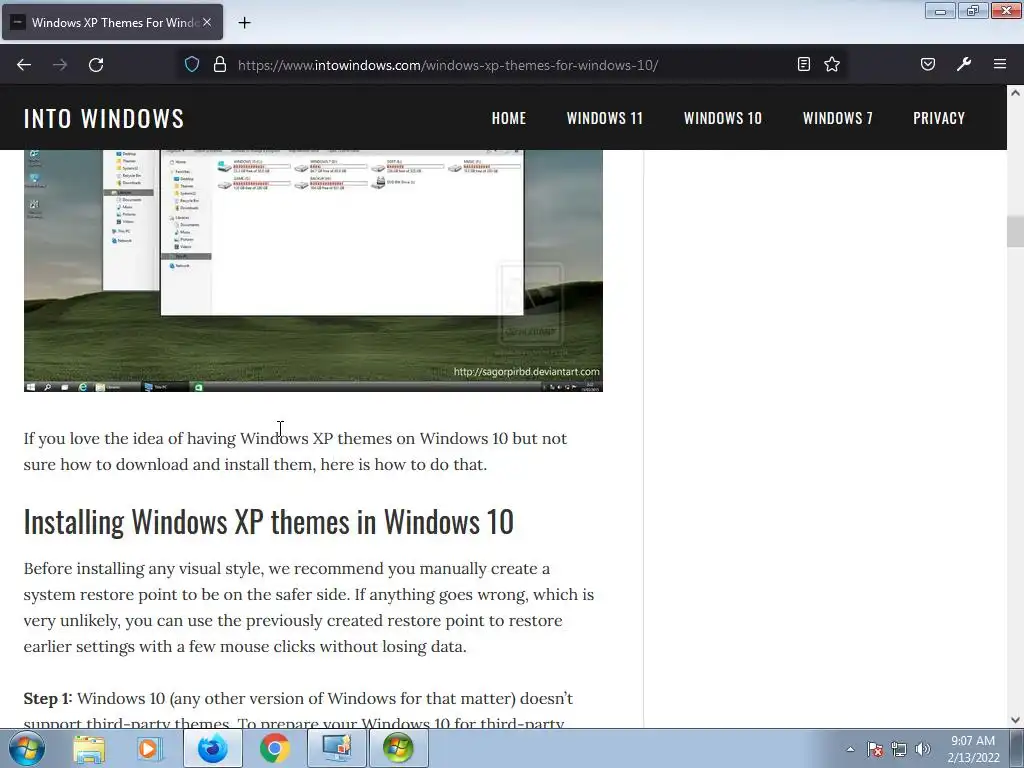The height and width of the screenshot is (768, 1024).
Task: Open Google Chrome from taskbar
Action: pos(275,748)
